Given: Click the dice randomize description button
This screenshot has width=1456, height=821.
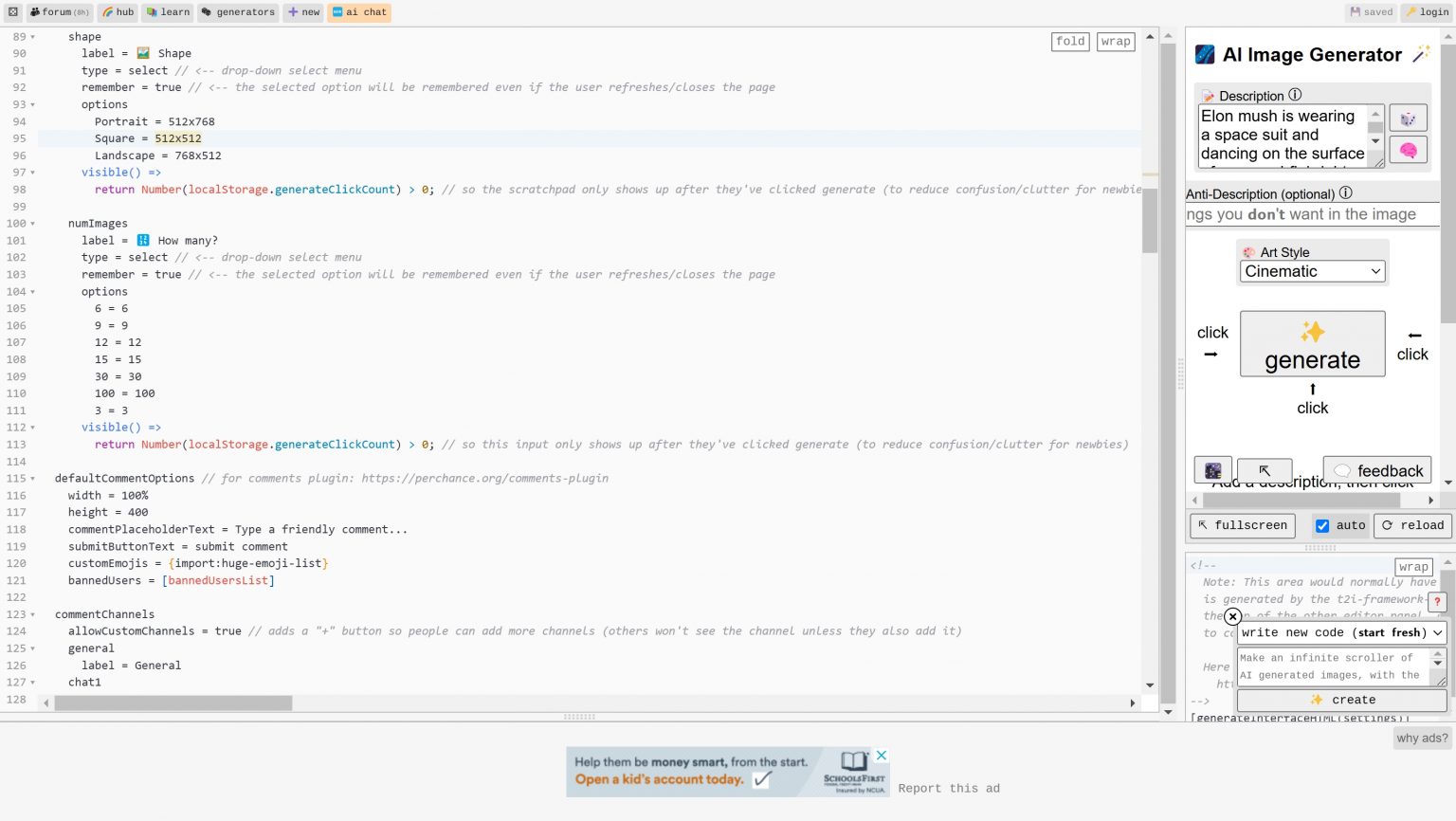Looking at the screenshot, I should (x=1408, y=119).
